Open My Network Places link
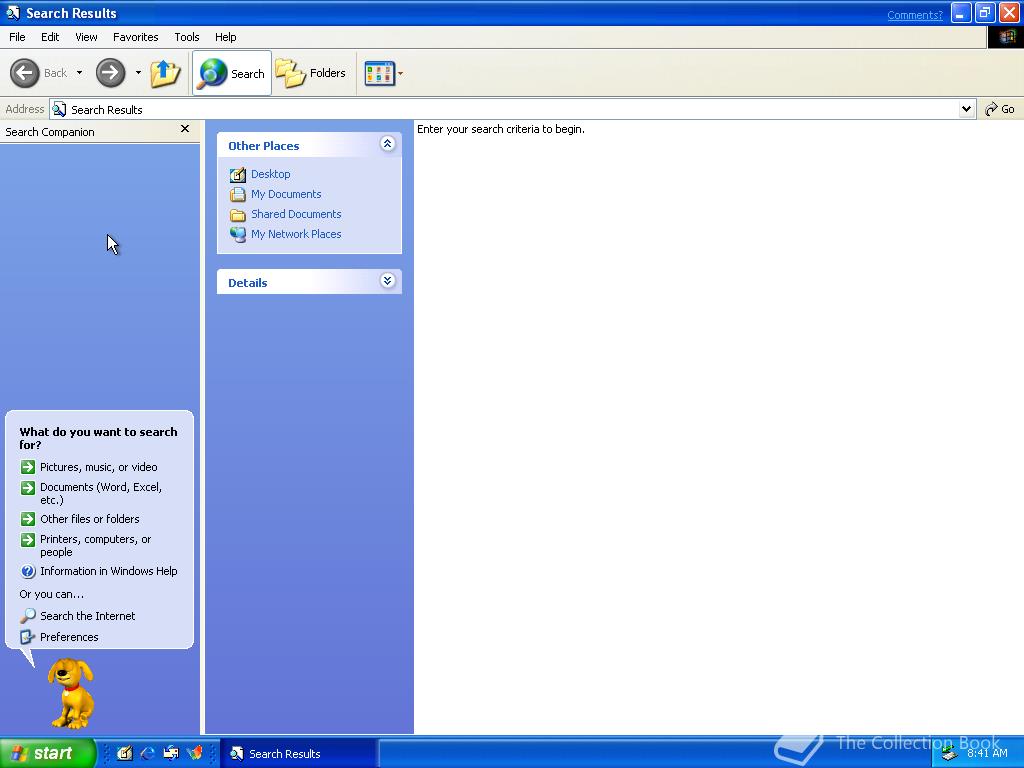 click(296, 234)
